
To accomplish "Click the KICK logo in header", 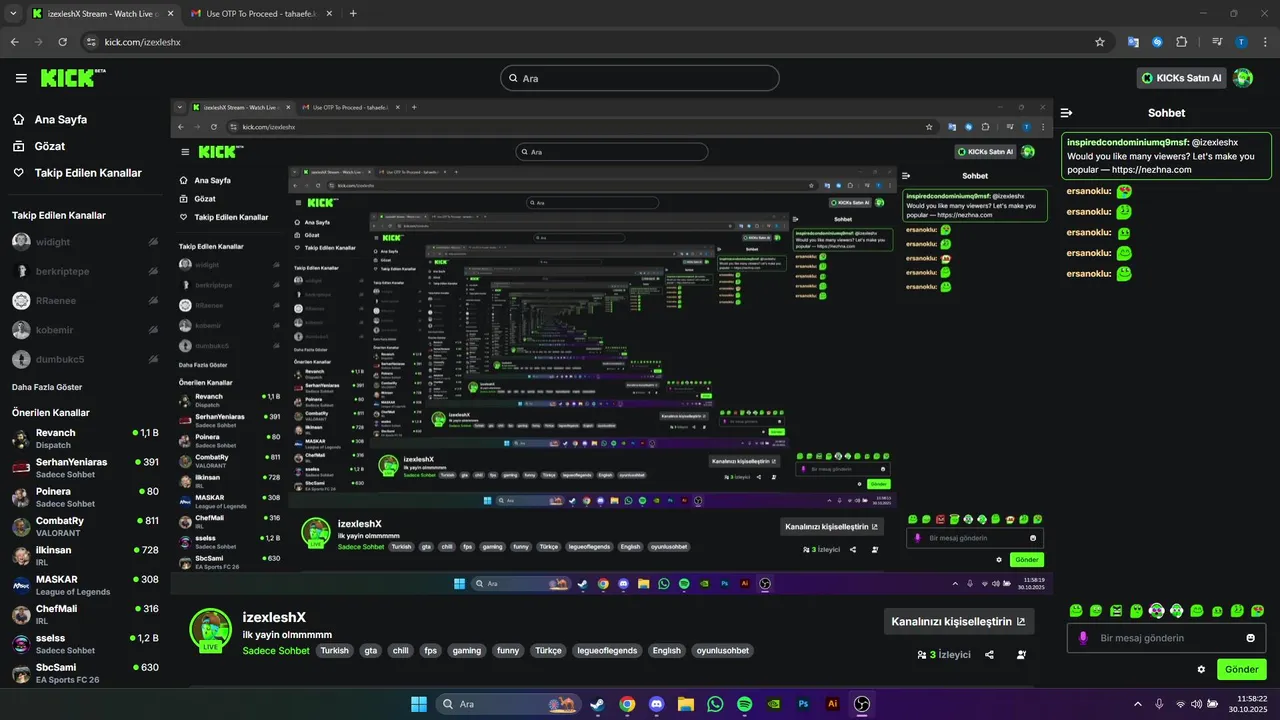I will point(72,77).
